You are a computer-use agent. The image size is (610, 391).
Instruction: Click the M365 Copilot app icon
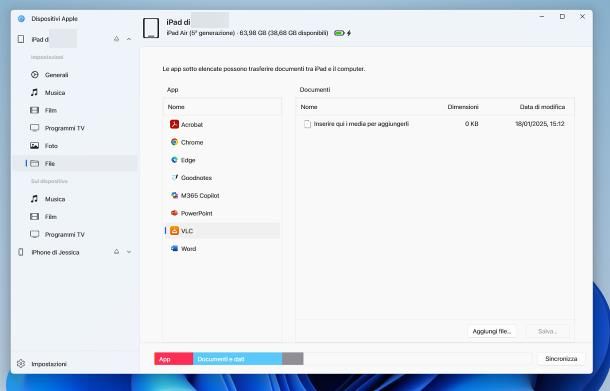[174, 195]
